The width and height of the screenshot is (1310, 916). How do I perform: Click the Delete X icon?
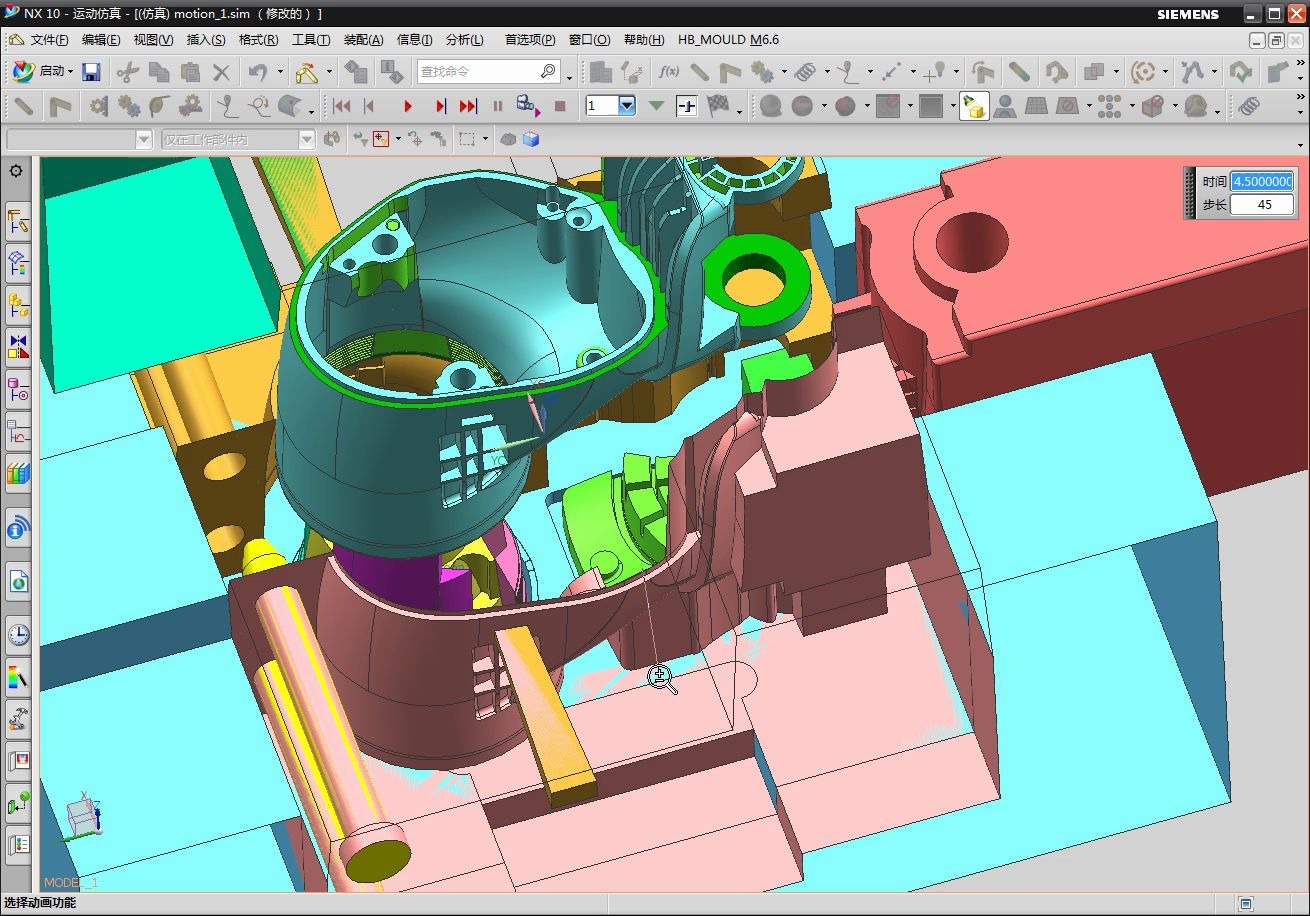[x=221, y=71]
